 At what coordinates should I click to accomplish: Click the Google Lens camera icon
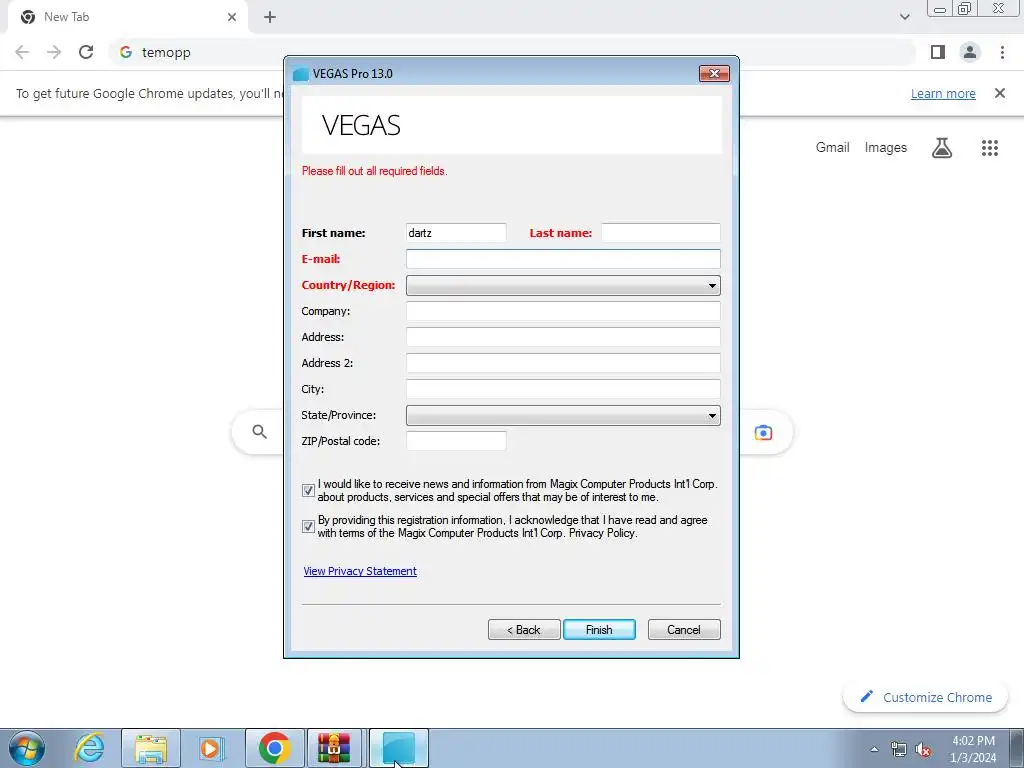point(763,432)
